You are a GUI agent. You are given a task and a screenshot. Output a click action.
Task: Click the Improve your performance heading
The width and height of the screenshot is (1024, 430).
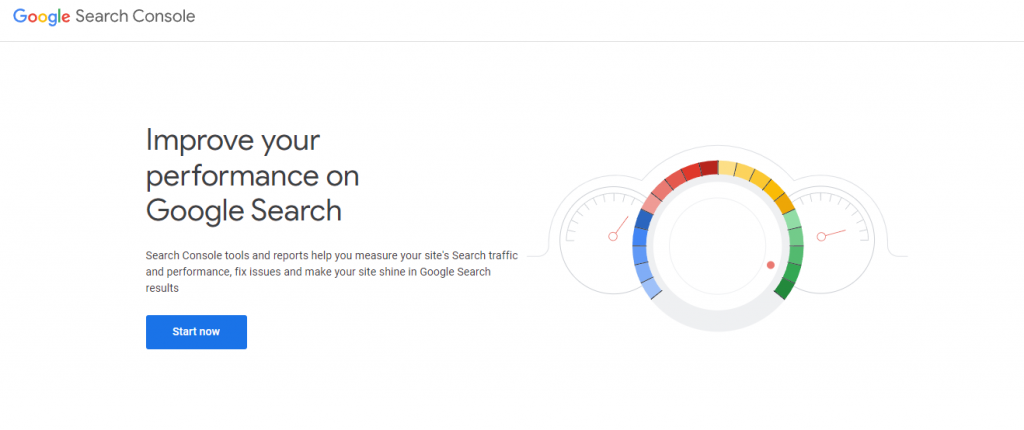click(252, 174)
